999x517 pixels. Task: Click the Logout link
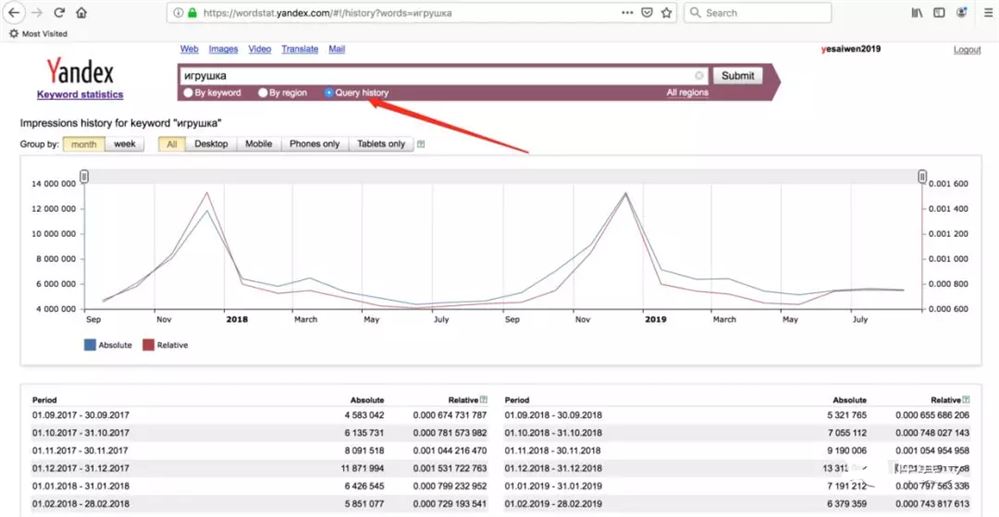(x=967, y=50)
